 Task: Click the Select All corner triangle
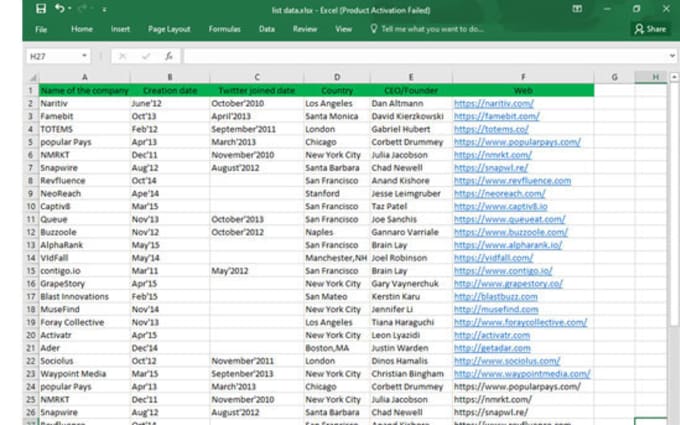pos(33,78)
